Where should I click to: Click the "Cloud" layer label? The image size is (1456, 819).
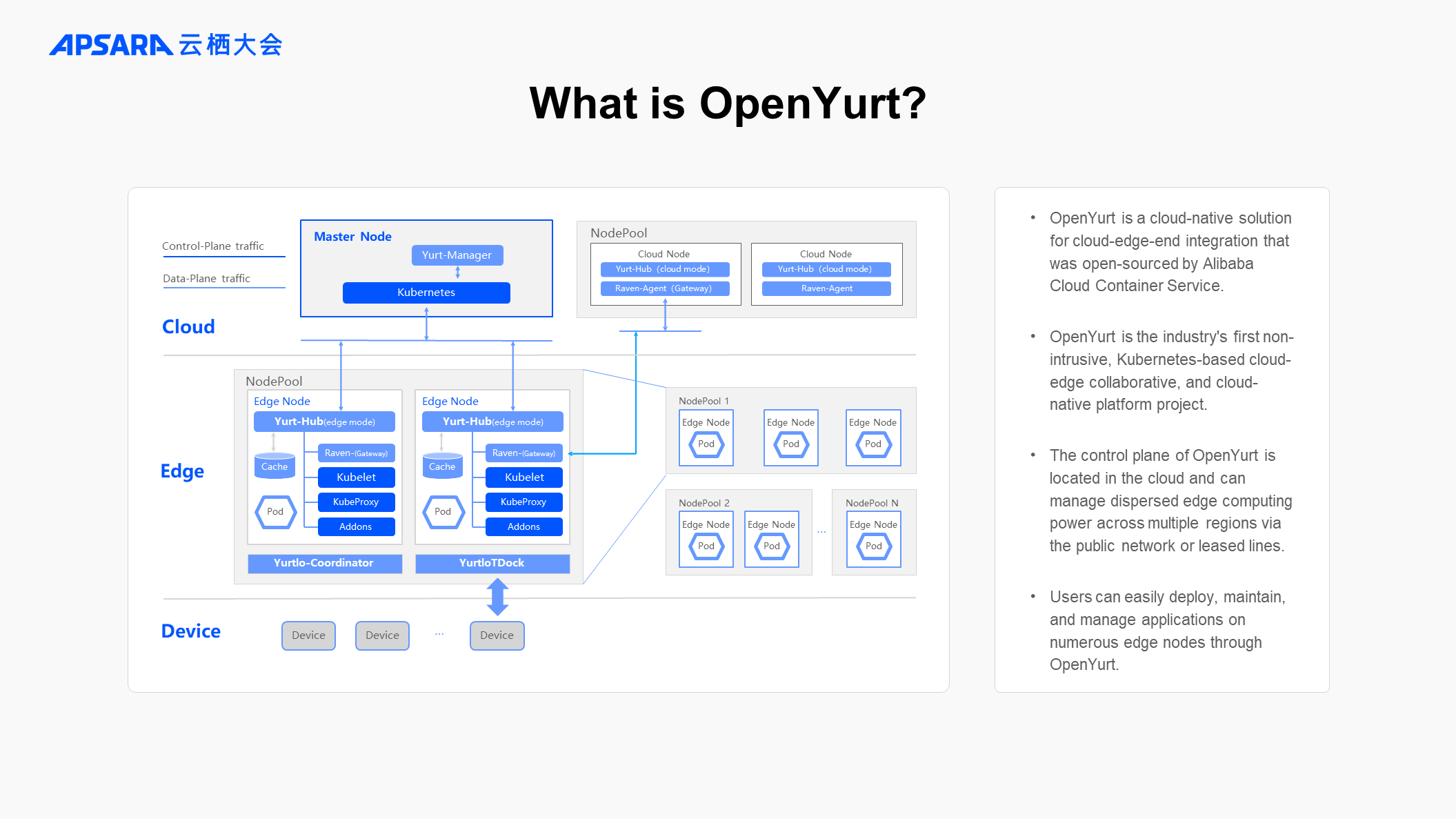(x=188, y=326)
